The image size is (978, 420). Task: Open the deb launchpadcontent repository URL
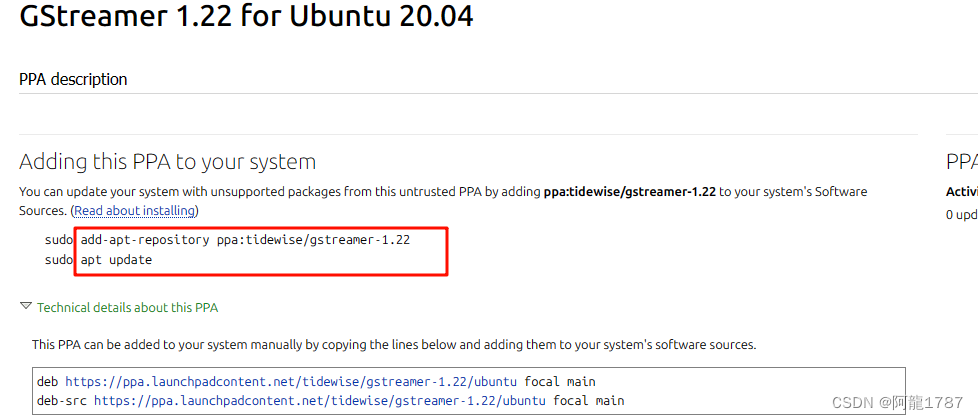click(291, 381)
